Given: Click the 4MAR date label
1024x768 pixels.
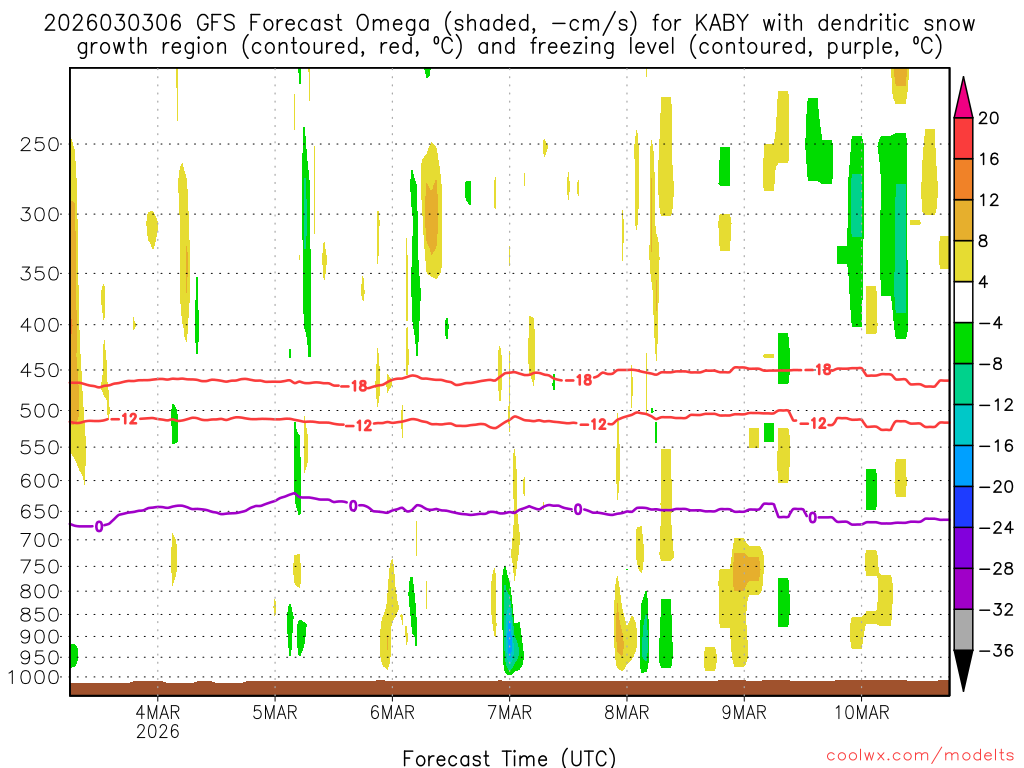Looking at the screenshot, I should 157,712.
